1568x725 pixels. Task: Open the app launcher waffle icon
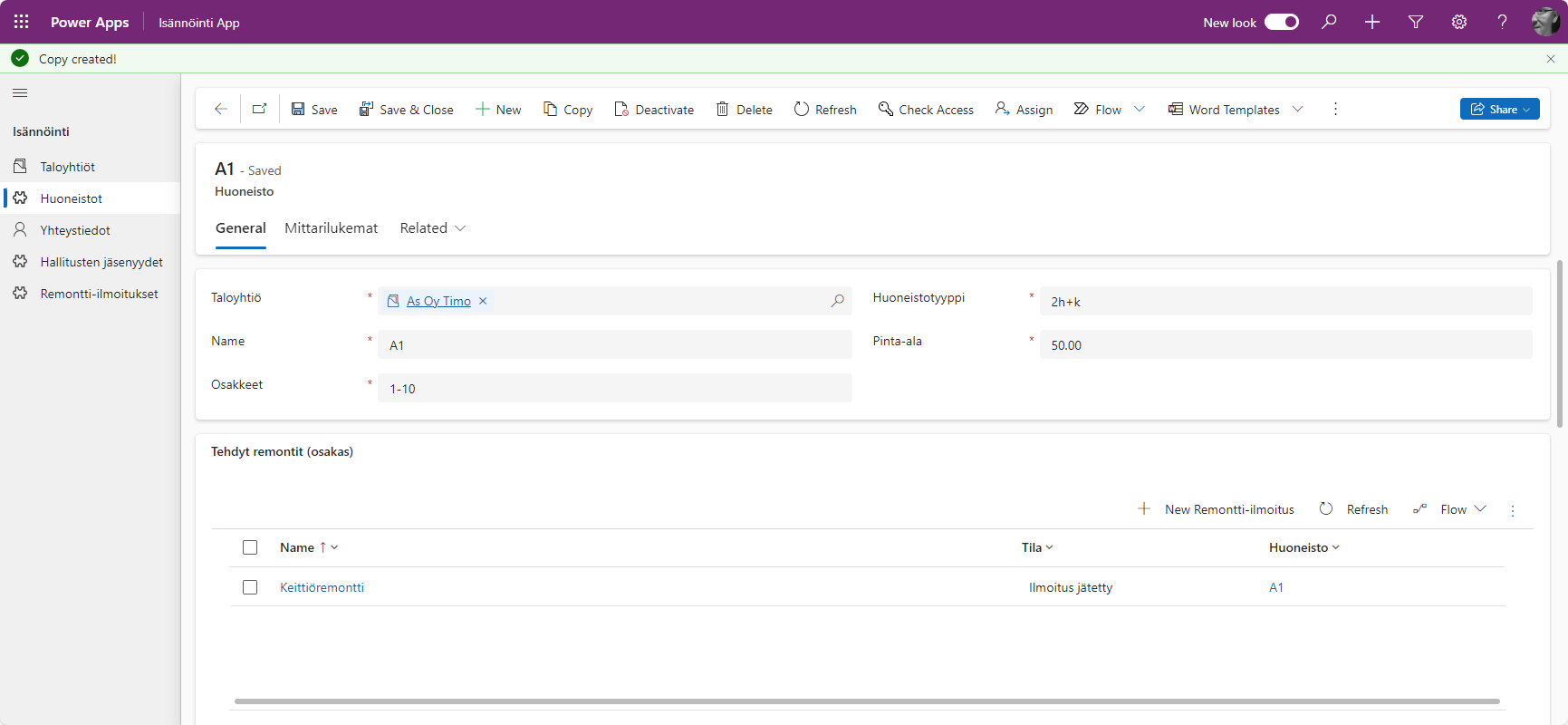pyautogui.click(x=21, y=22)
